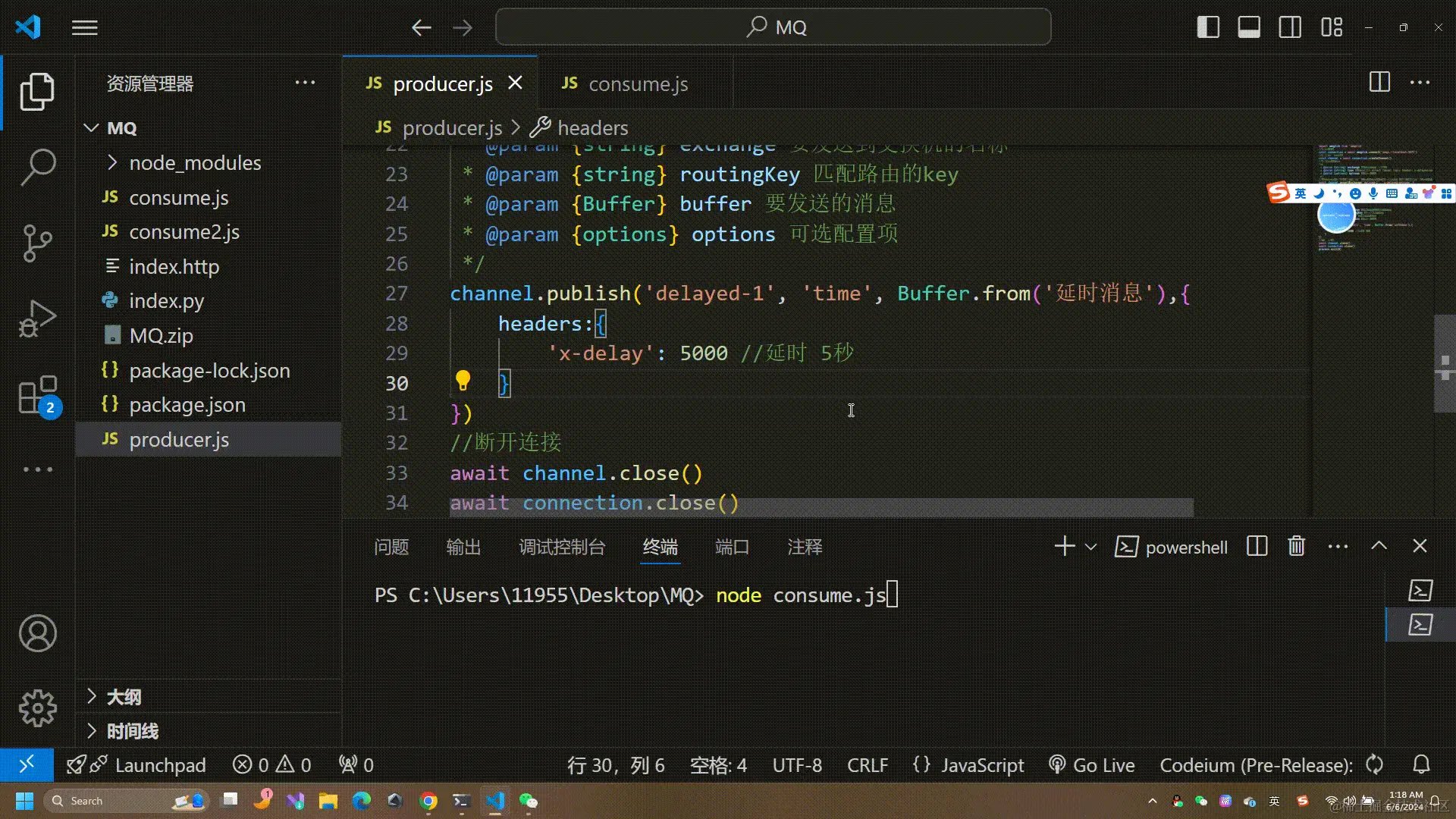Viewport: 1456px width, 819px height.
Task: Switch to 调试控制台 debug console tab
Action: click(x=562, y=547)
